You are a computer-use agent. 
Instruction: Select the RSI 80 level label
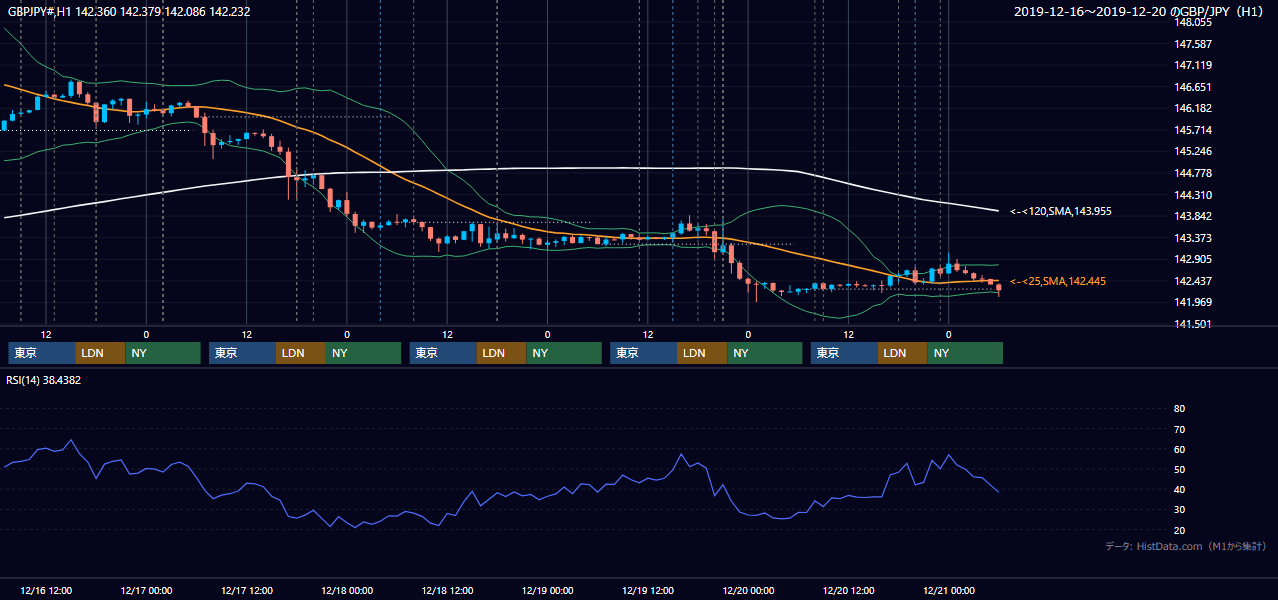1179,409
